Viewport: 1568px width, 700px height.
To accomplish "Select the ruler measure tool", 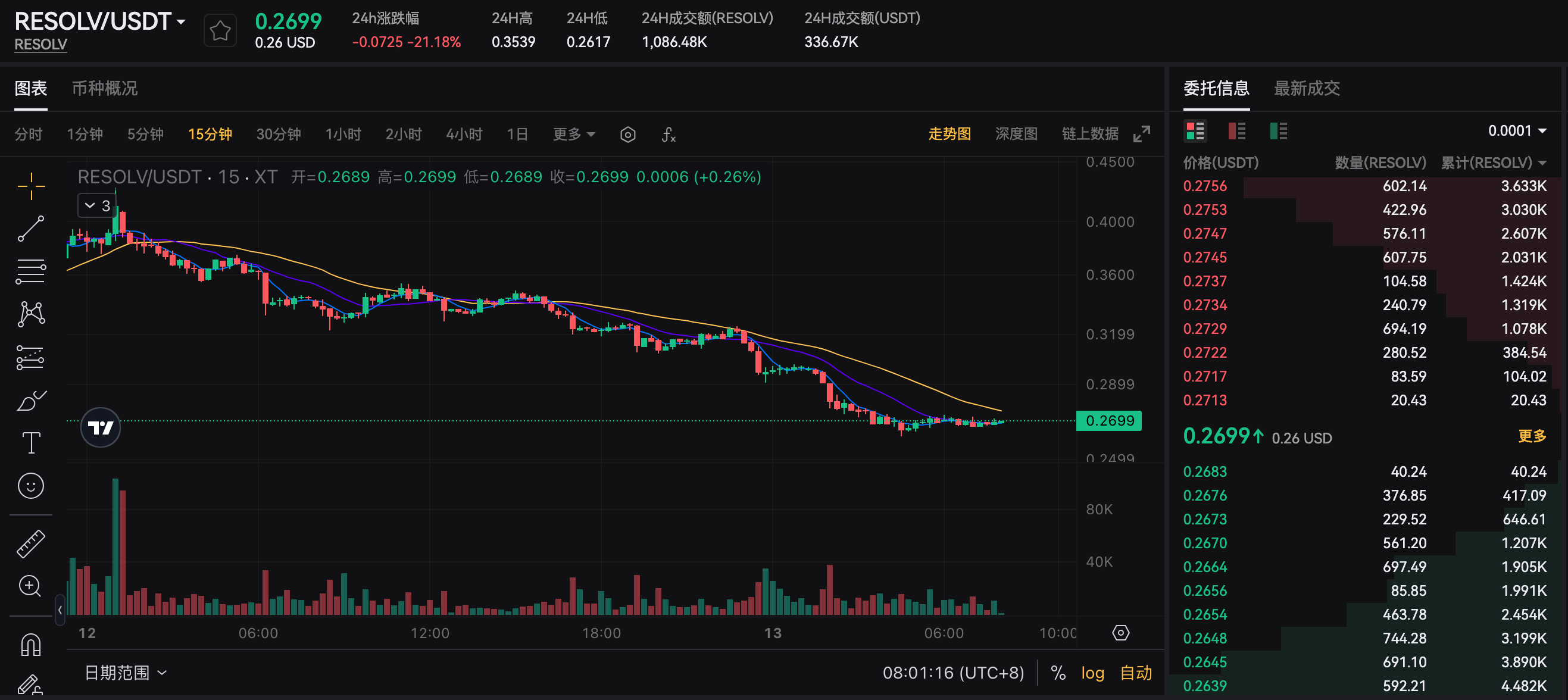I will 30,543.
